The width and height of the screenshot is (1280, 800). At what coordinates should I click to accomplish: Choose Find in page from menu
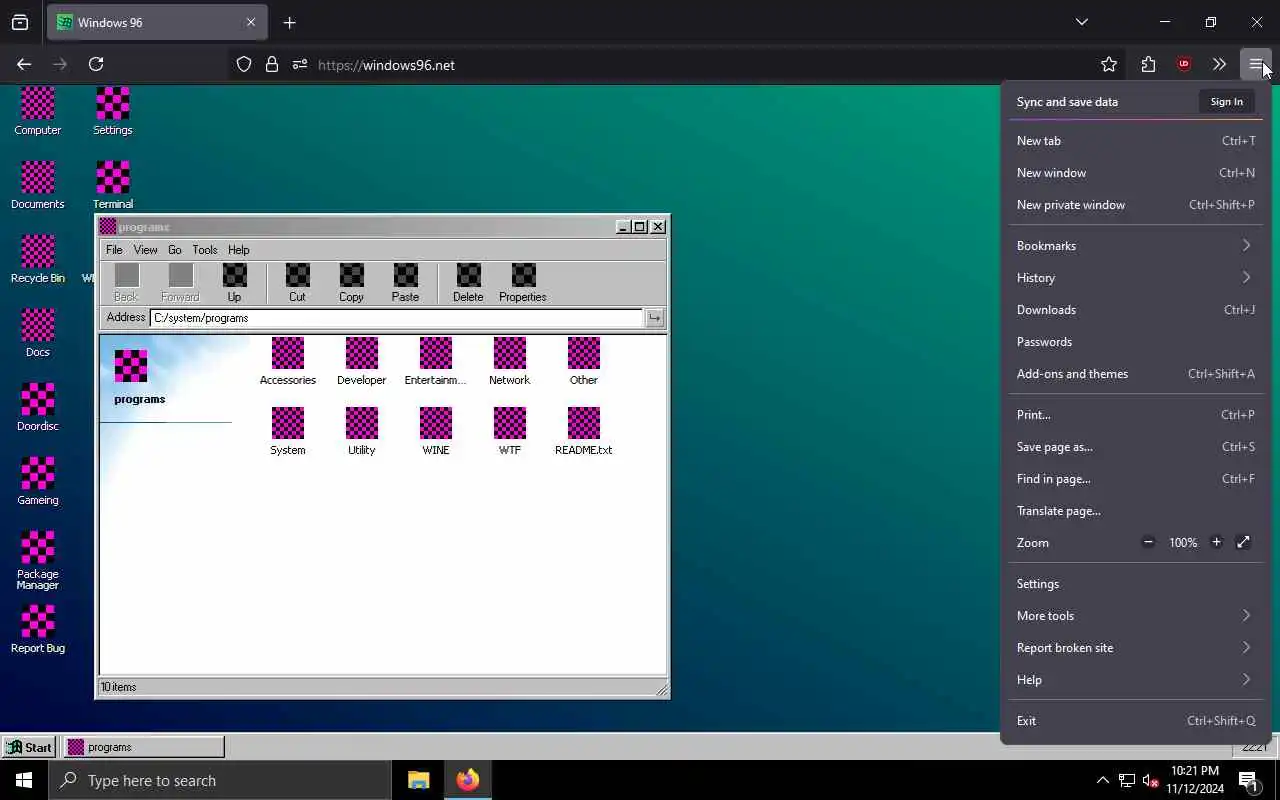[1136, 479]
